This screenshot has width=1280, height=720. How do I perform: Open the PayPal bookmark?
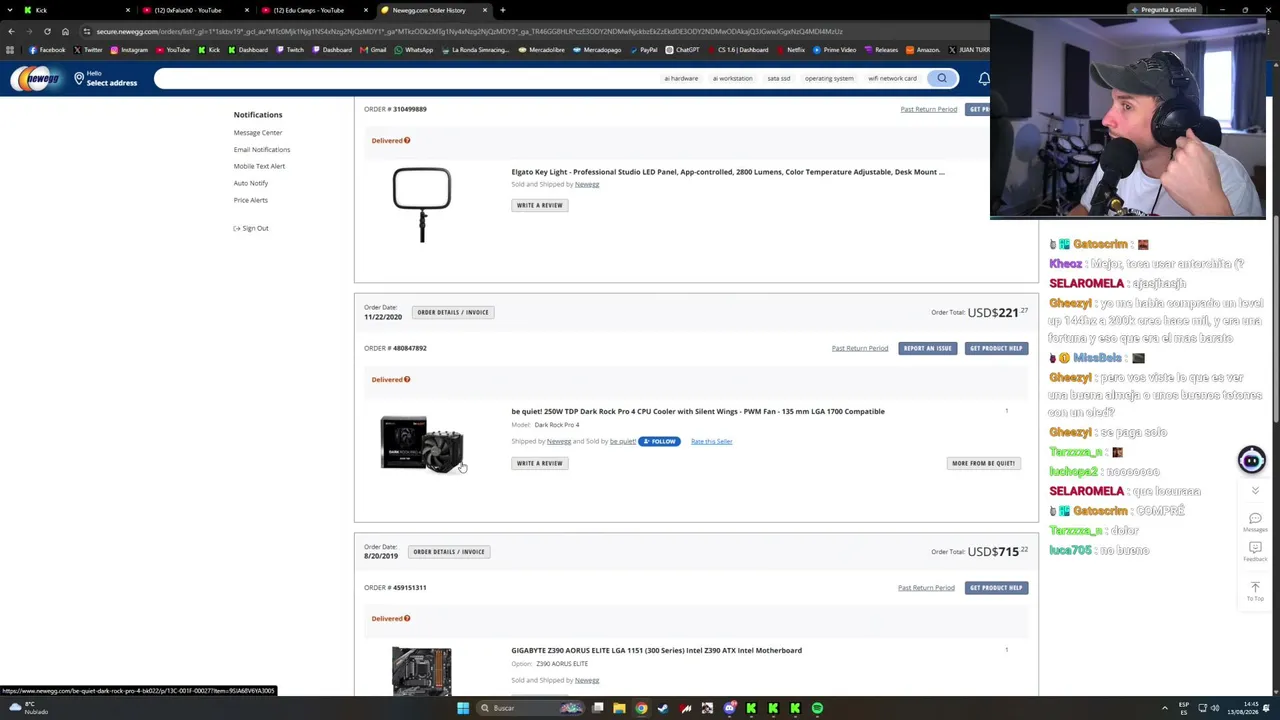pyautogui.click(x=643, y=50)
